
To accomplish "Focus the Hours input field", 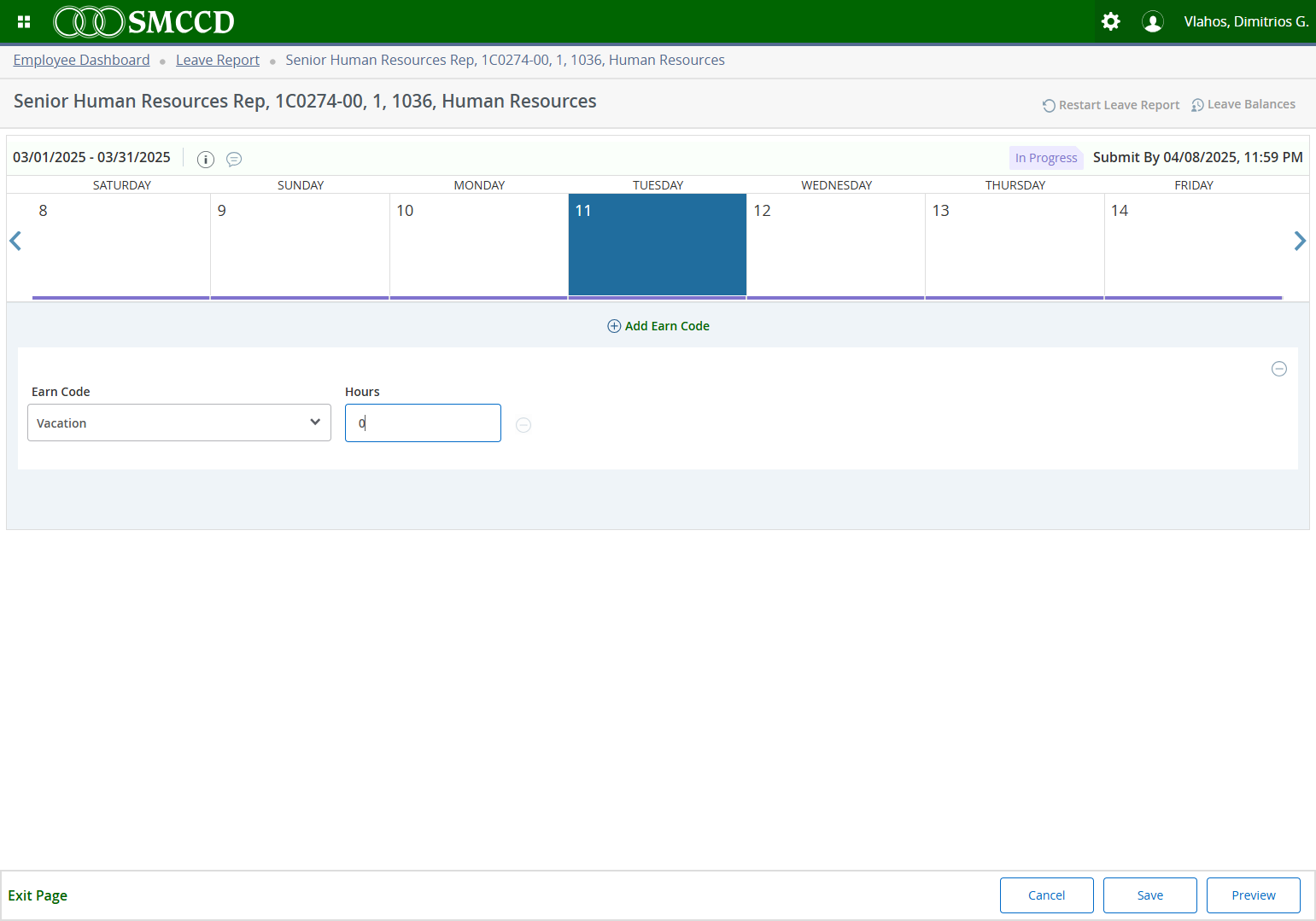I will (x=423, y=423).
